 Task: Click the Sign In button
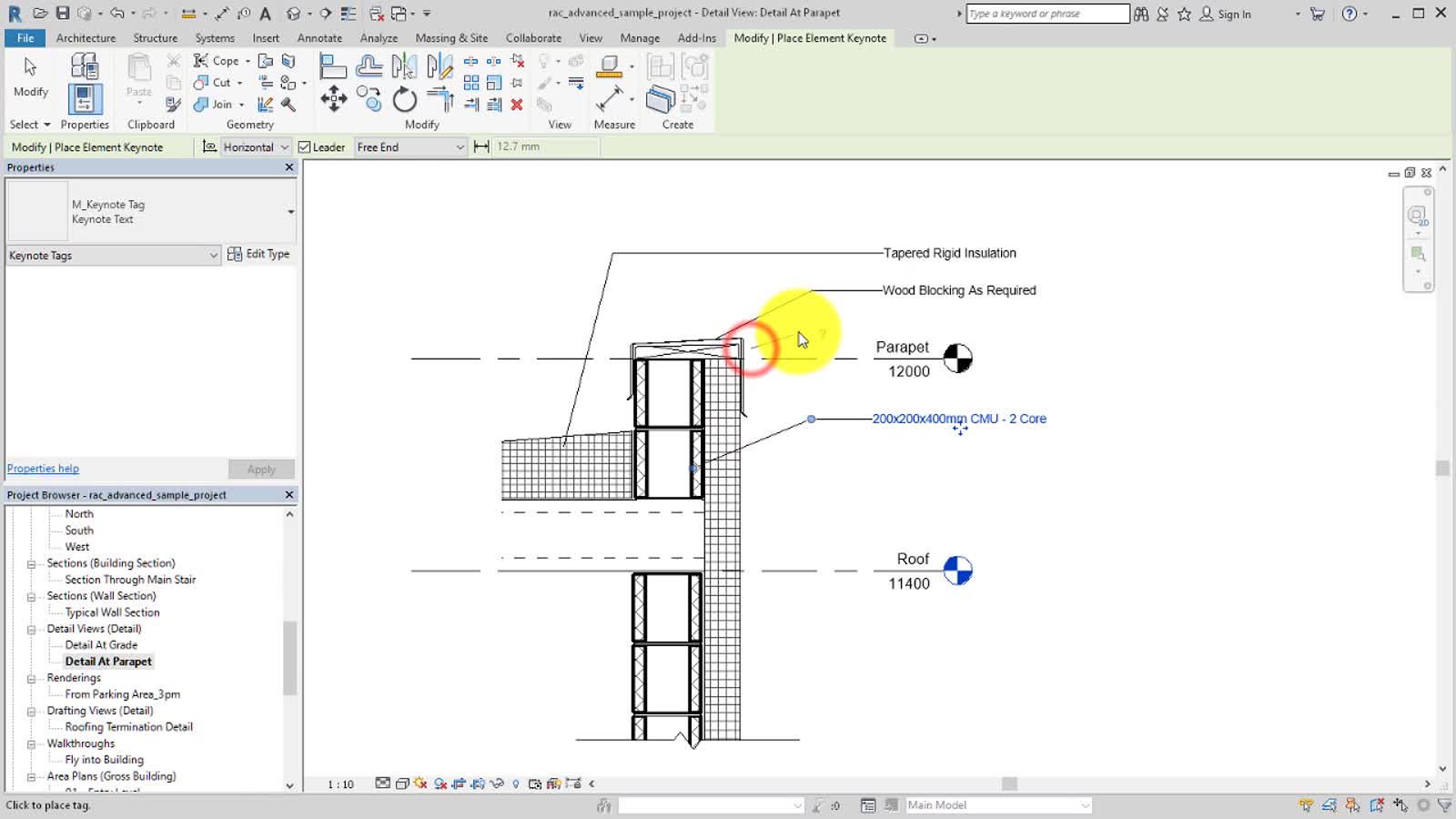[x=1225, y=14]
